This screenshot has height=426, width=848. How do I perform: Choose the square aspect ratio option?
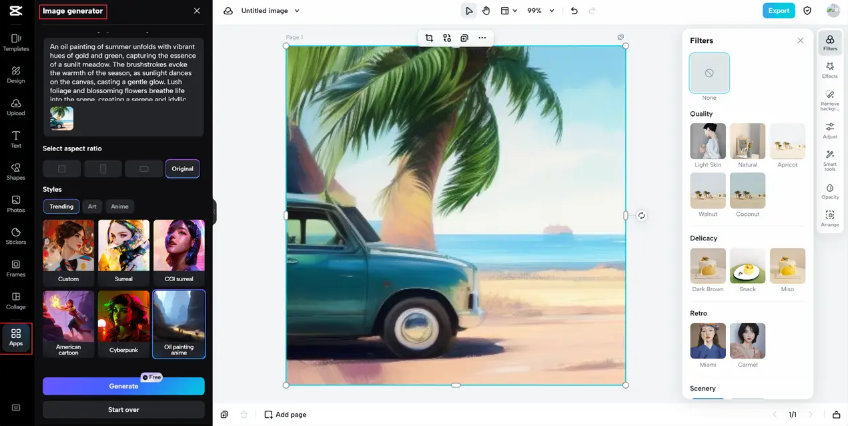[x=62, y=169]
